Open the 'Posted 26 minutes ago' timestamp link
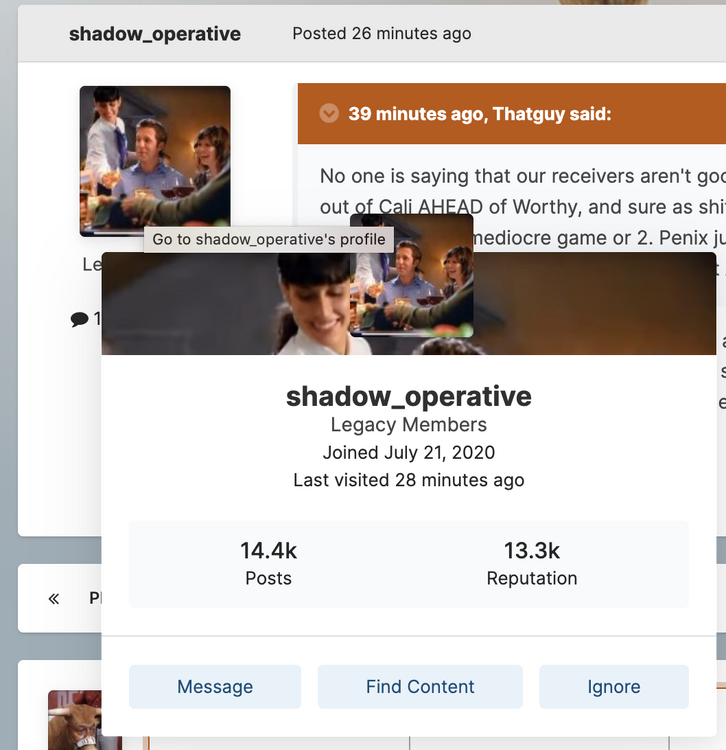The image size is (726, 750). coord(381,34)
